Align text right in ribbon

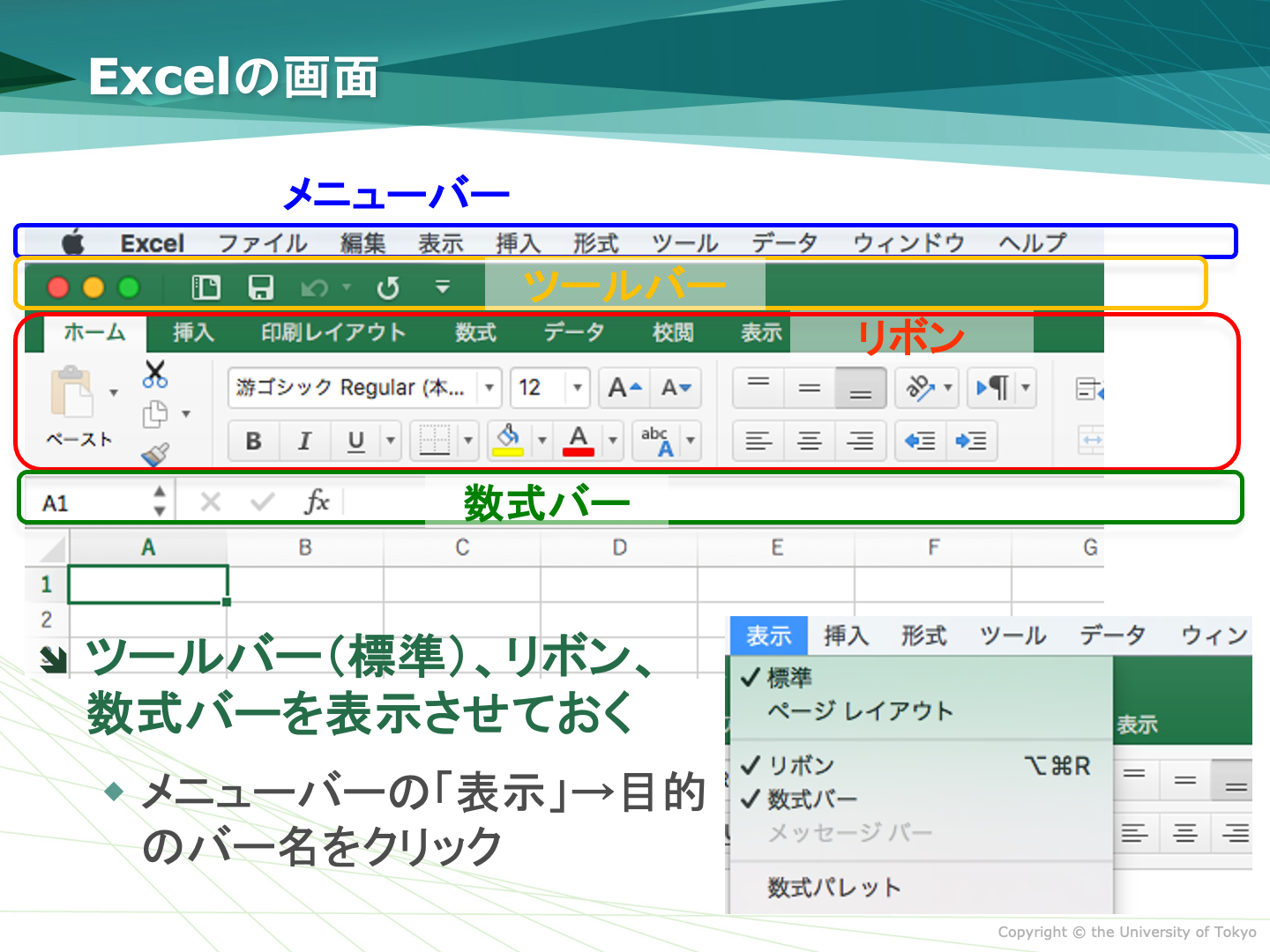tap(861, 440)
